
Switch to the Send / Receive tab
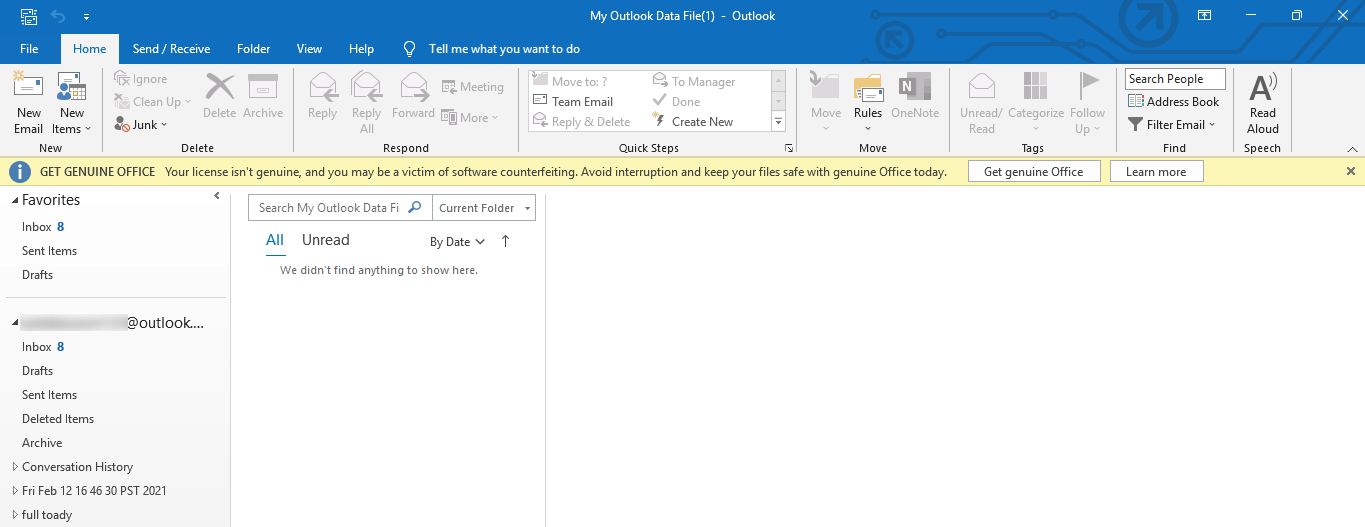[x=171, y=48]
